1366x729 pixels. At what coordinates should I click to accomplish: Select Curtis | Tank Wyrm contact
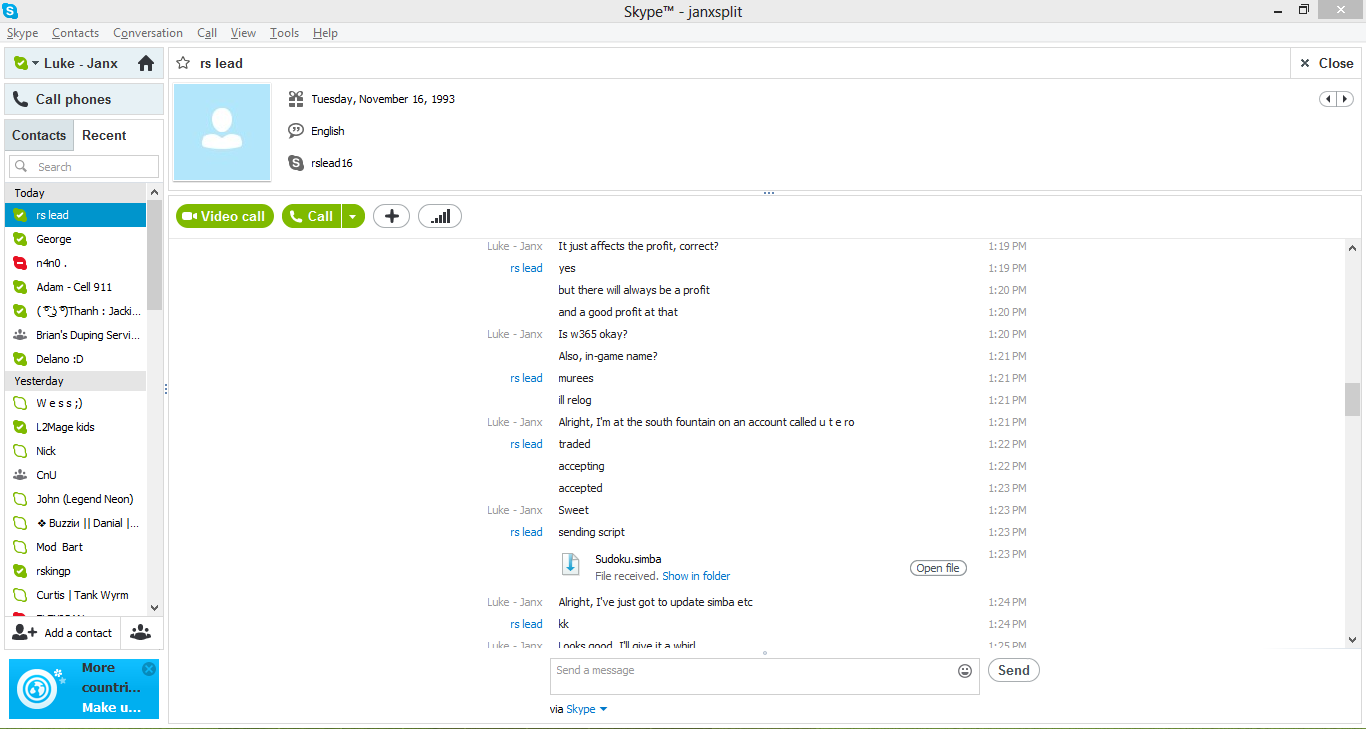coord(75,595)
